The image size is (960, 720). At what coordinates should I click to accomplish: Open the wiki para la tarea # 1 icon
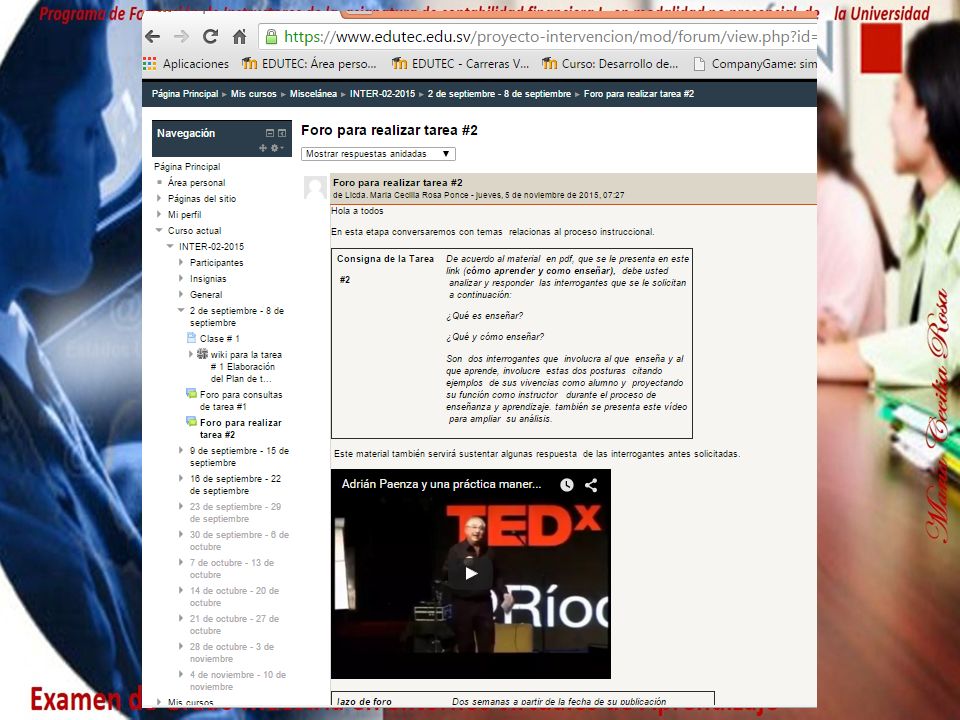[202, 354]
